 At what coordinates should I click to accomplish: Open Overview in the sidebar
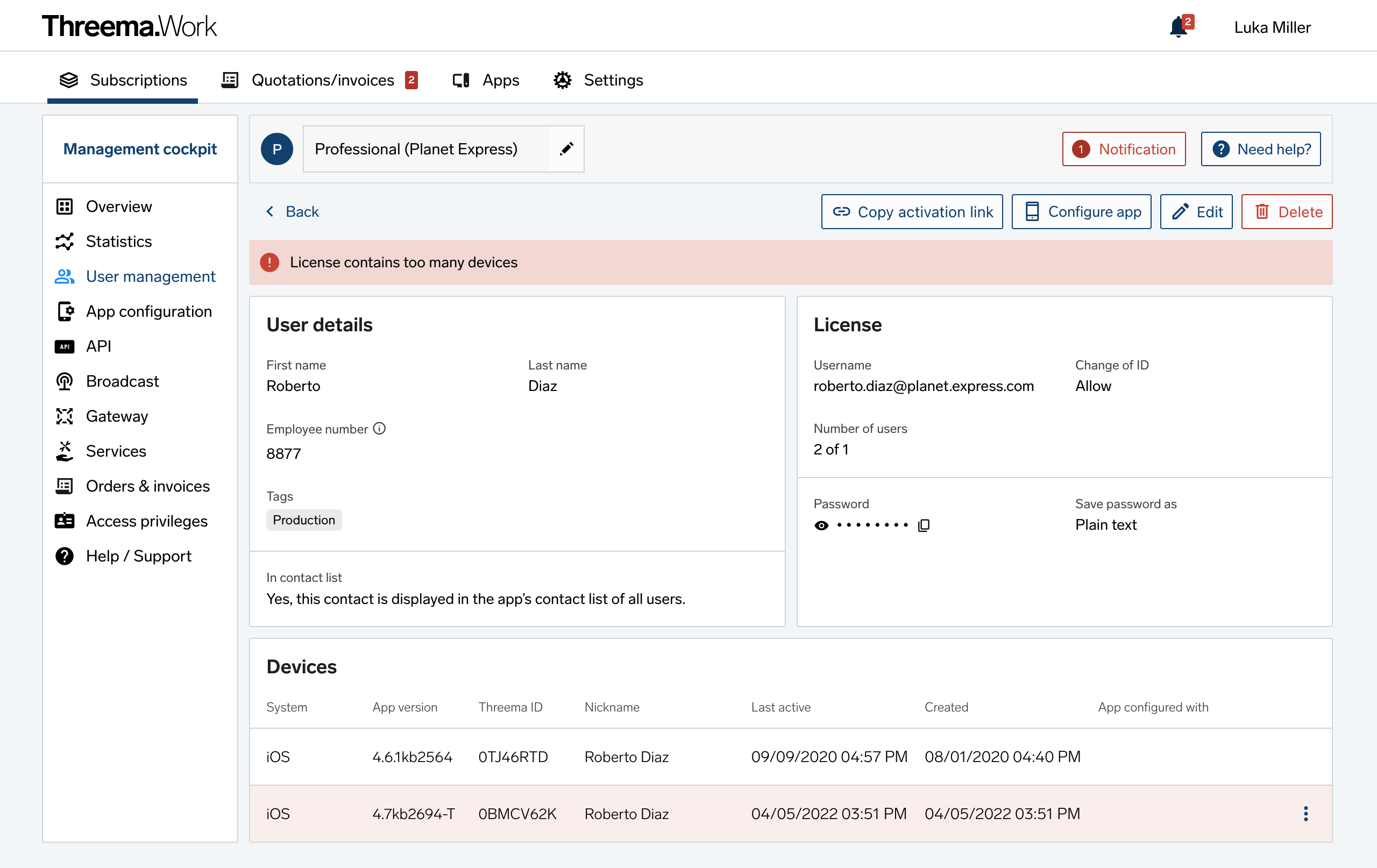tap(140, 207)
